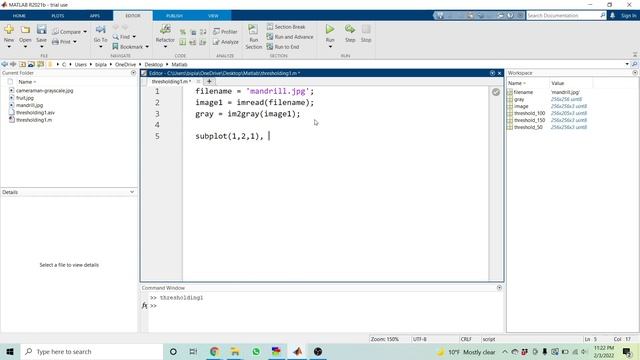The width and height of the screenshot is (640, 360).
Task: Select cameraman-grayscale.jpg in Current Folder
Action: [x=44, y=91]
